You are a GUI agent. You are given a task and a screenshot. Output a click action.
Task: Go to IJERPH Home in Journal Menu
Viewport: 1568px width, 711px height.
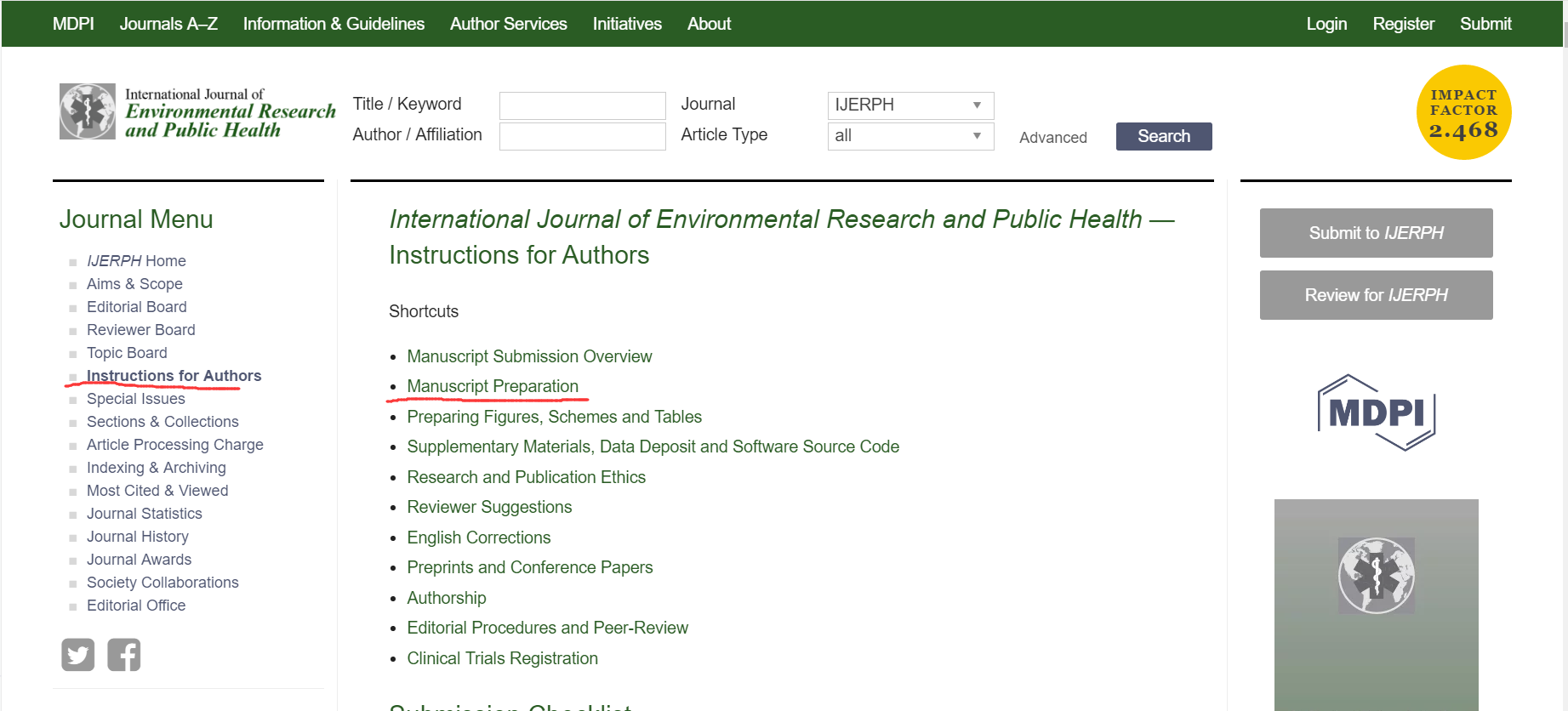tap(136, 261)
